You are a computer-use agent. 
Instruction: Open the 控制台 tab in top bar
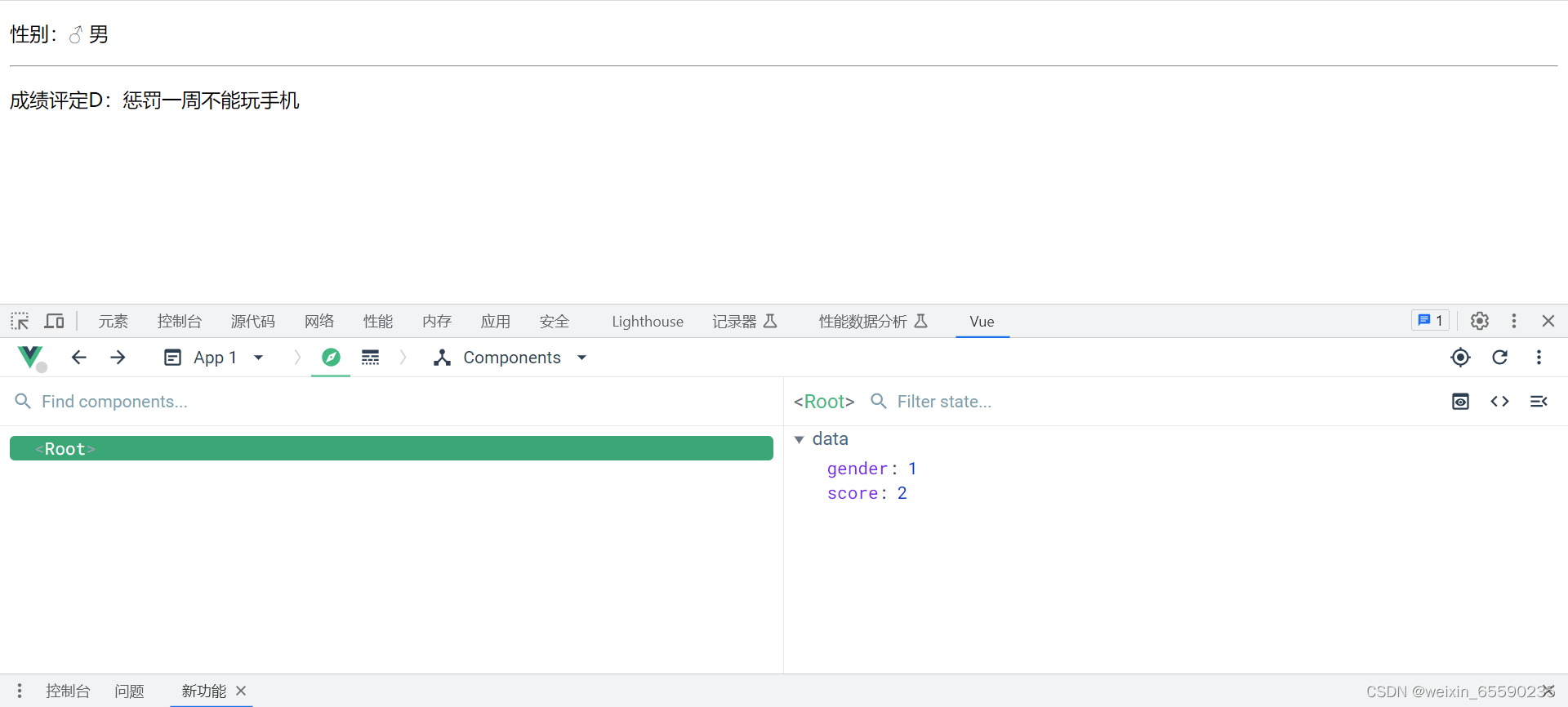pyautogui.click(x=180, y=321)
